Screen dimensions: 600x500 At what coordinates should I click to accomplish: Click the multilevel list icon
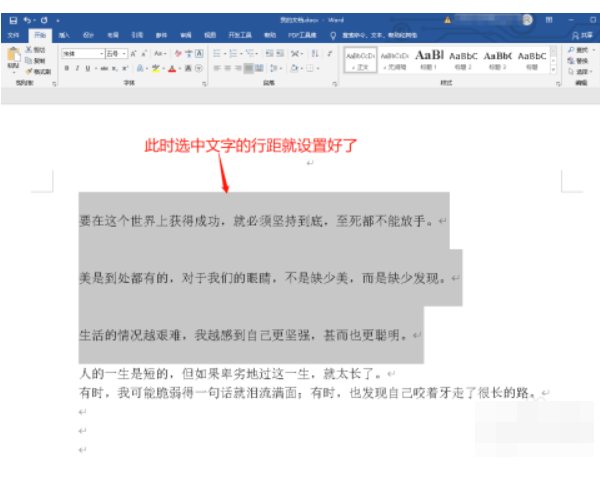click(250, 54)
